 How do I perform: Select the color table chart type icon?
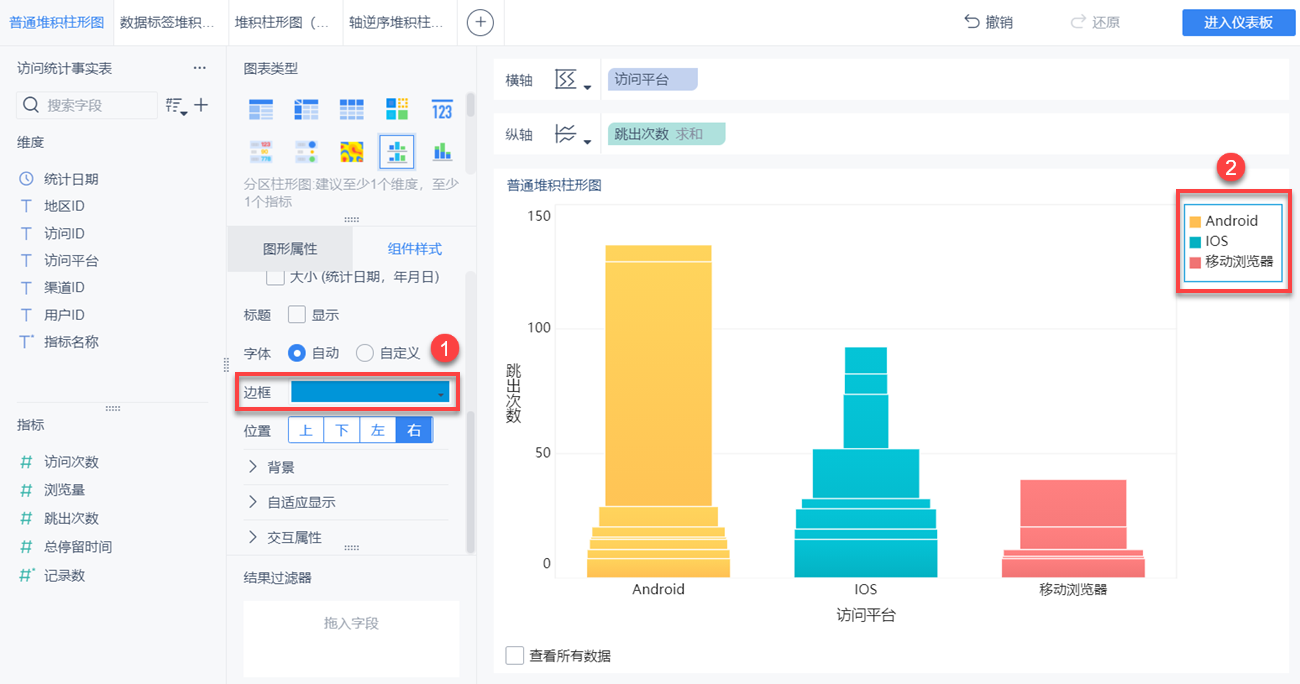[261, 151]
